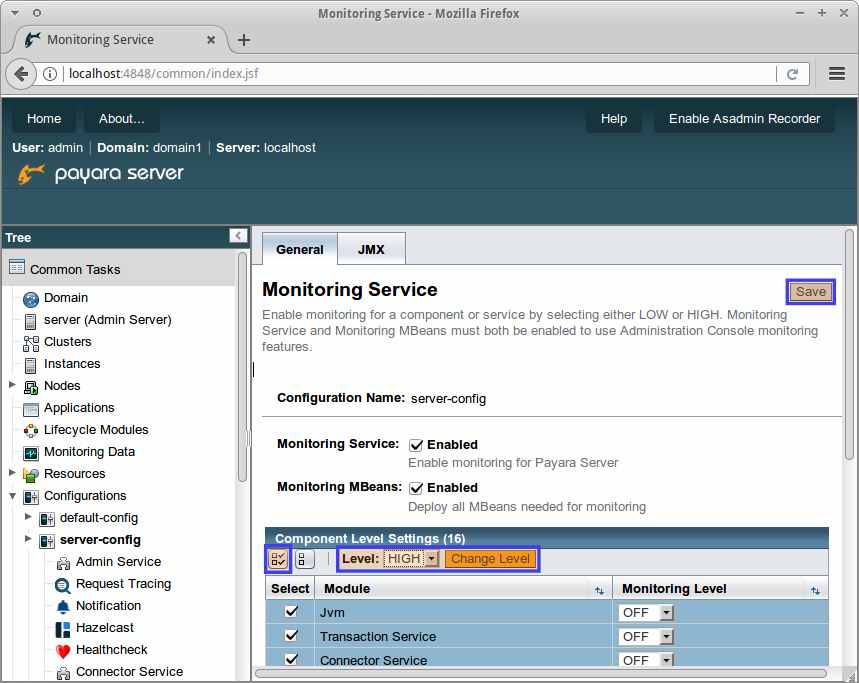Click the Notification bell icon
The image size is (859, 683).
click(x=63, y=607)
